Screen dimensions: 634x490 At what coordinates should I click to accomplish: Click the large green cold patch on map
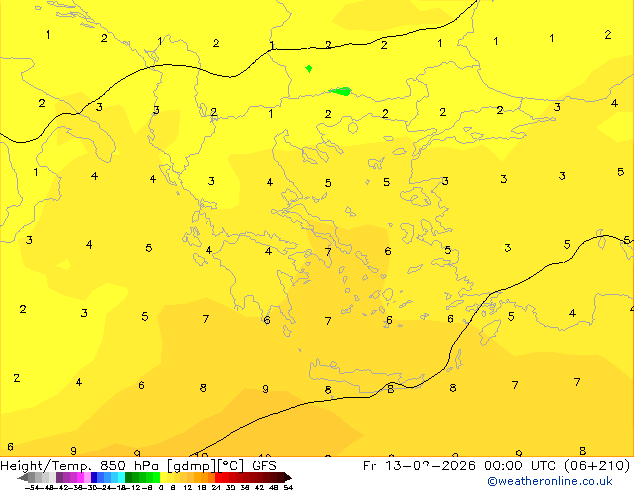[x=341, y=91]
